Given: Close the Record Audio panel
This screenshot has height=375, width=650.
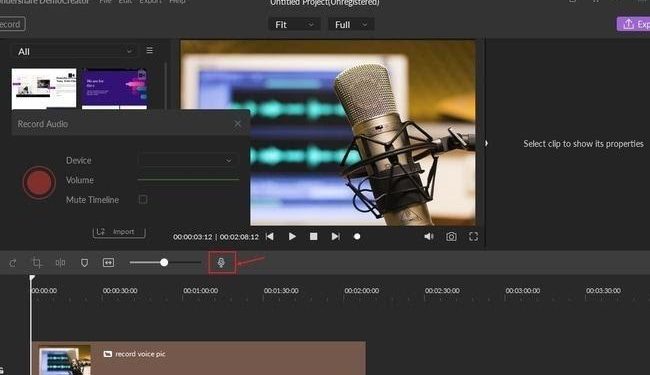Looking at the screenshot, I should point(238,123).
